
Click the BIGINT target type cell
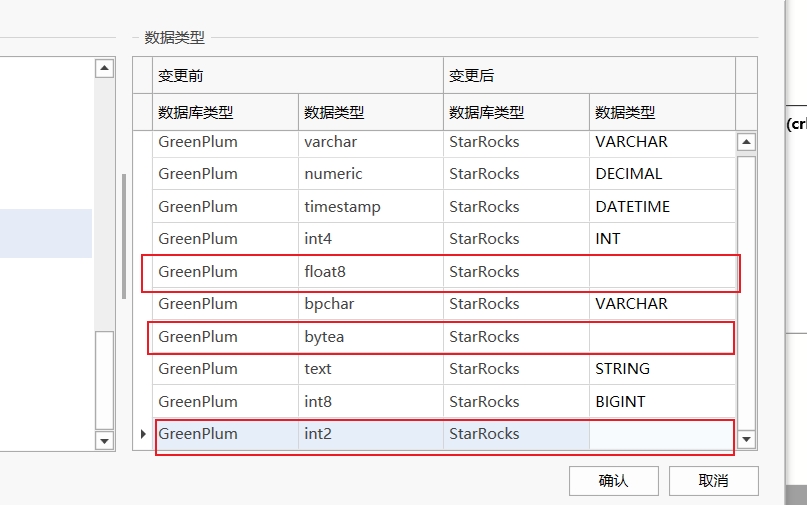pos(662,402)
